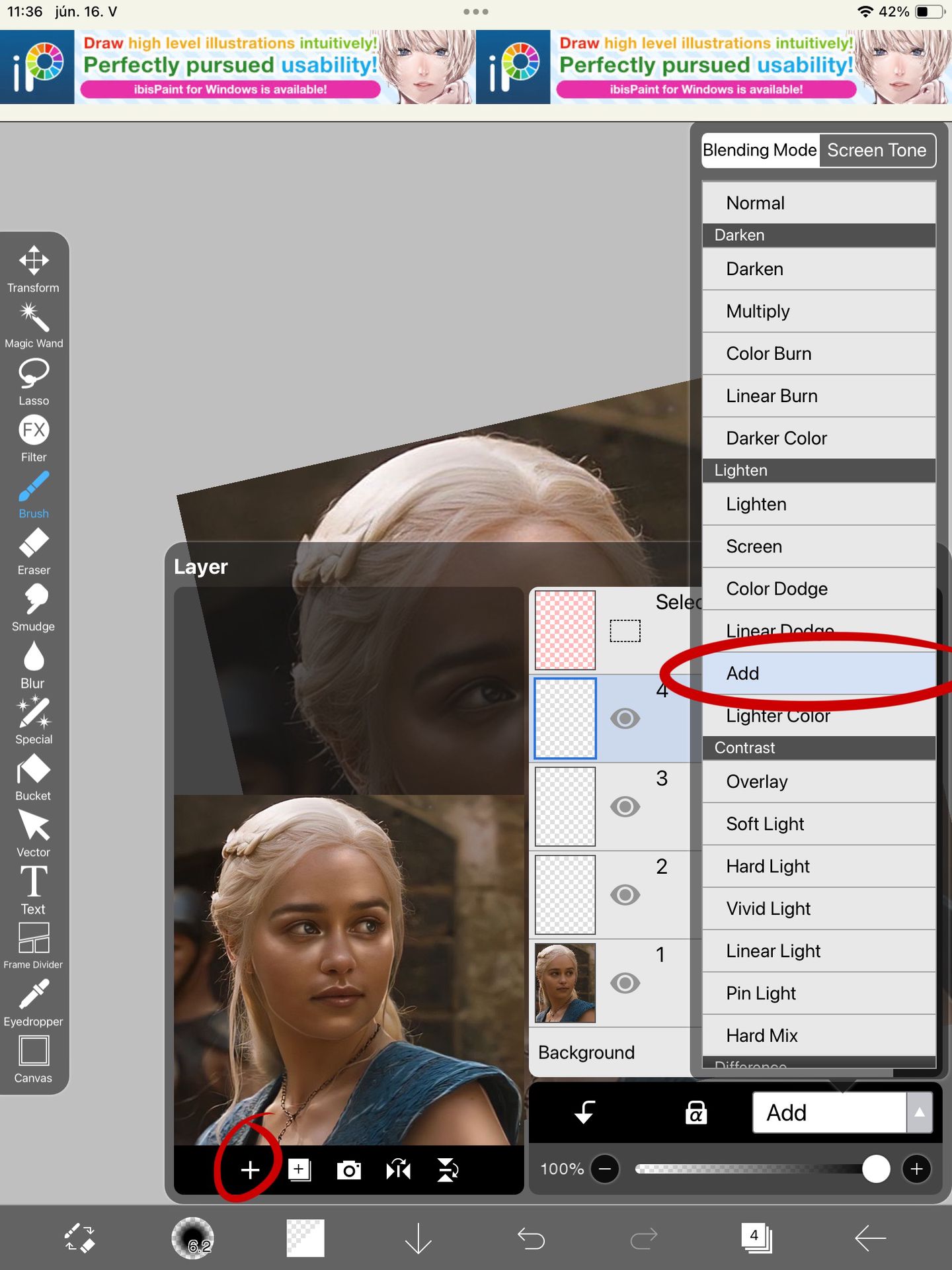Select the Eyedropper tool
The image size is (952, 1270).
point(34,1003)
